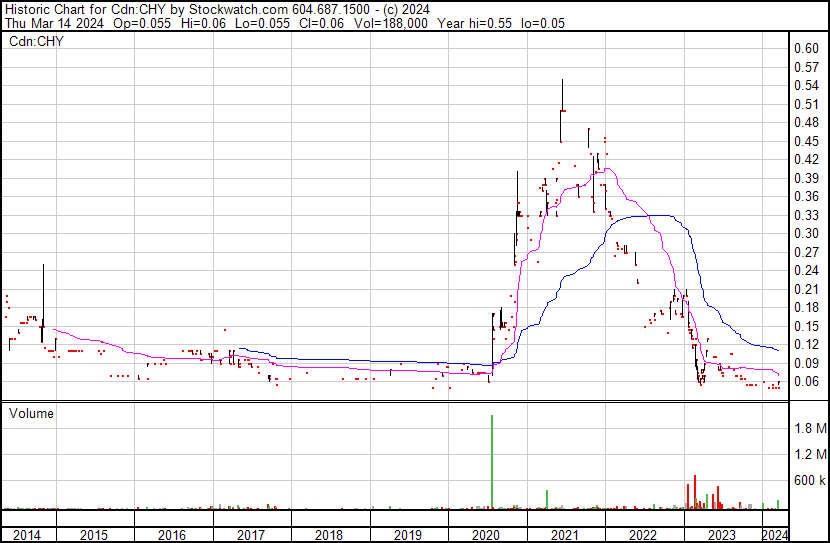Click the tallest green volume bar in 2020
Image resolution: width=830 pixels, height=543 pixels.
[x=492, y=462]
